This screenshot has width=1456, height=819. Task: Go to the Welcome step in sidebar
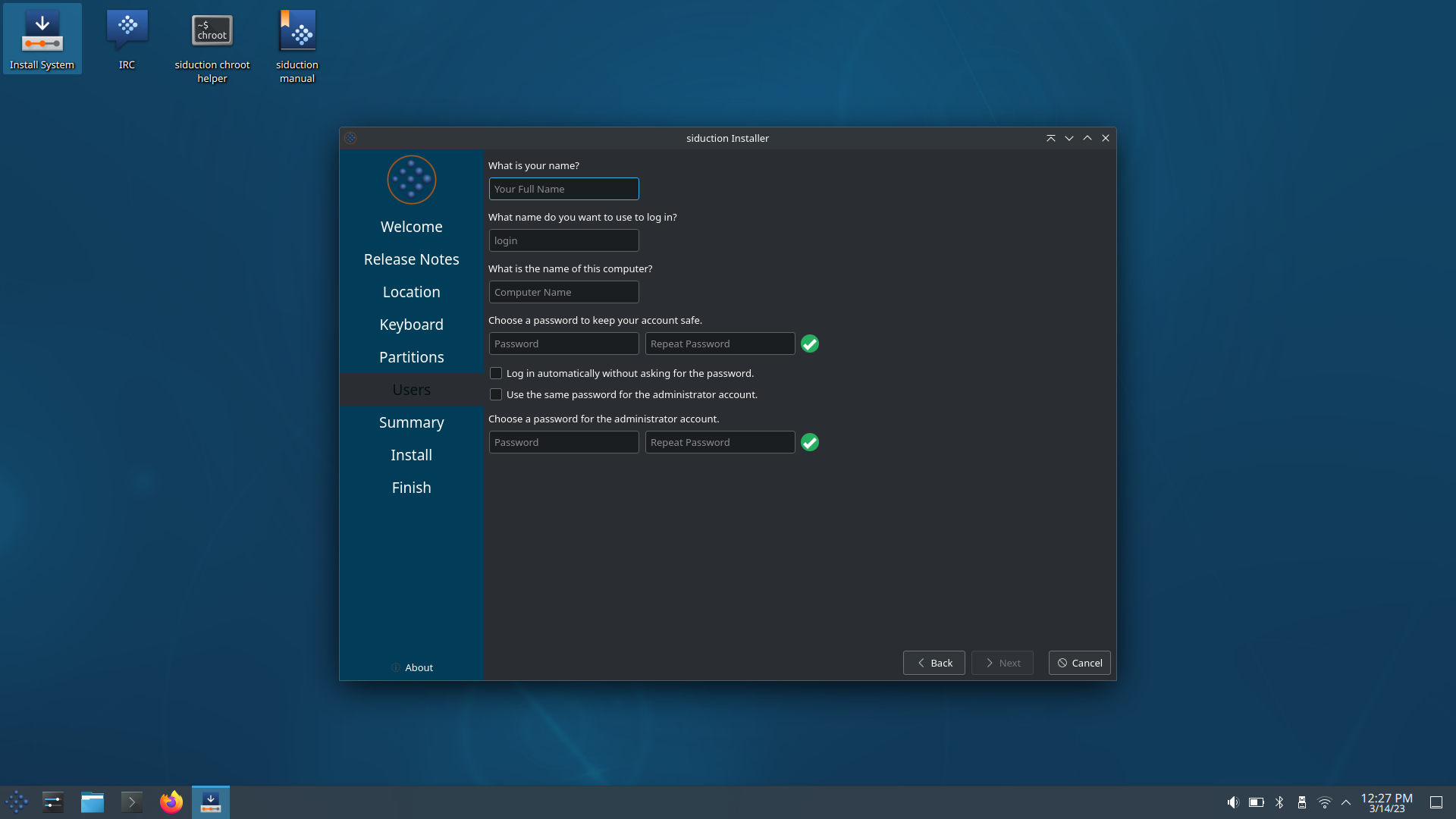tap(412, 227)
